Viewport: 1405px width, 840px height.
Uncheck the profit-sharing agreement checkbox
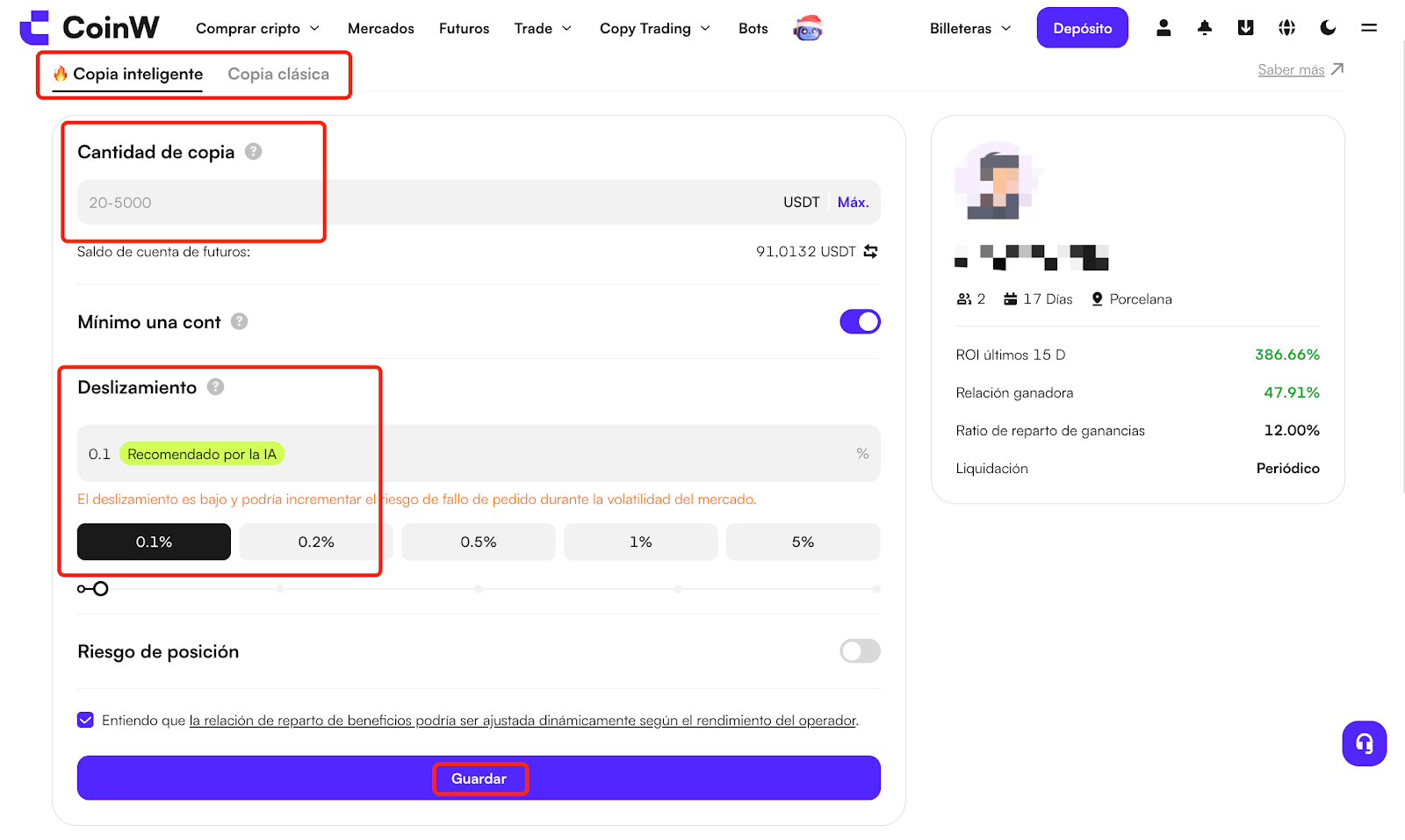(x=86, y=721)
